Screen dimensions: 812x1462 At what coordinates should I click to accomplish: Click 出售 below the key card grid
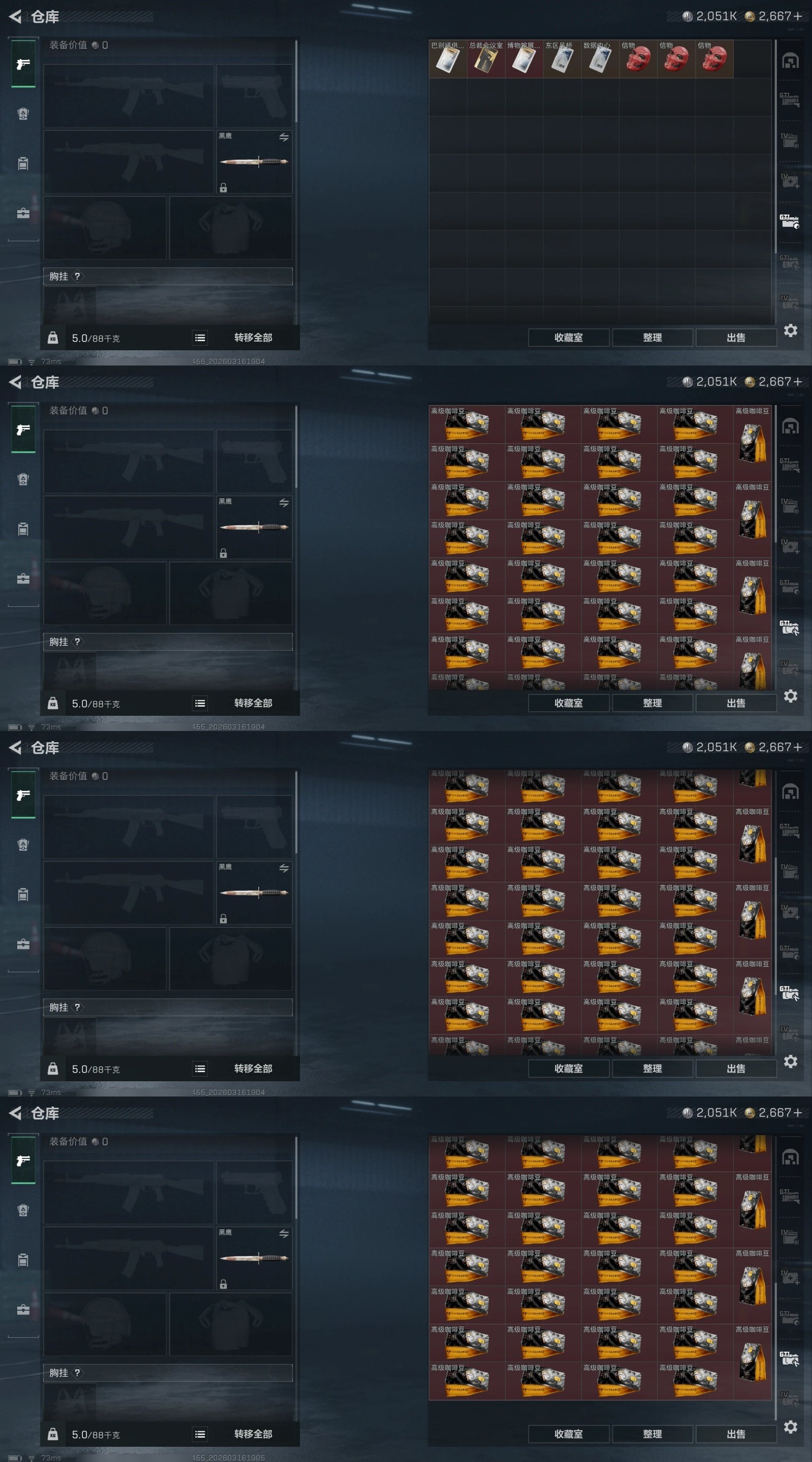pyautogui.click(x=736, y=338)
